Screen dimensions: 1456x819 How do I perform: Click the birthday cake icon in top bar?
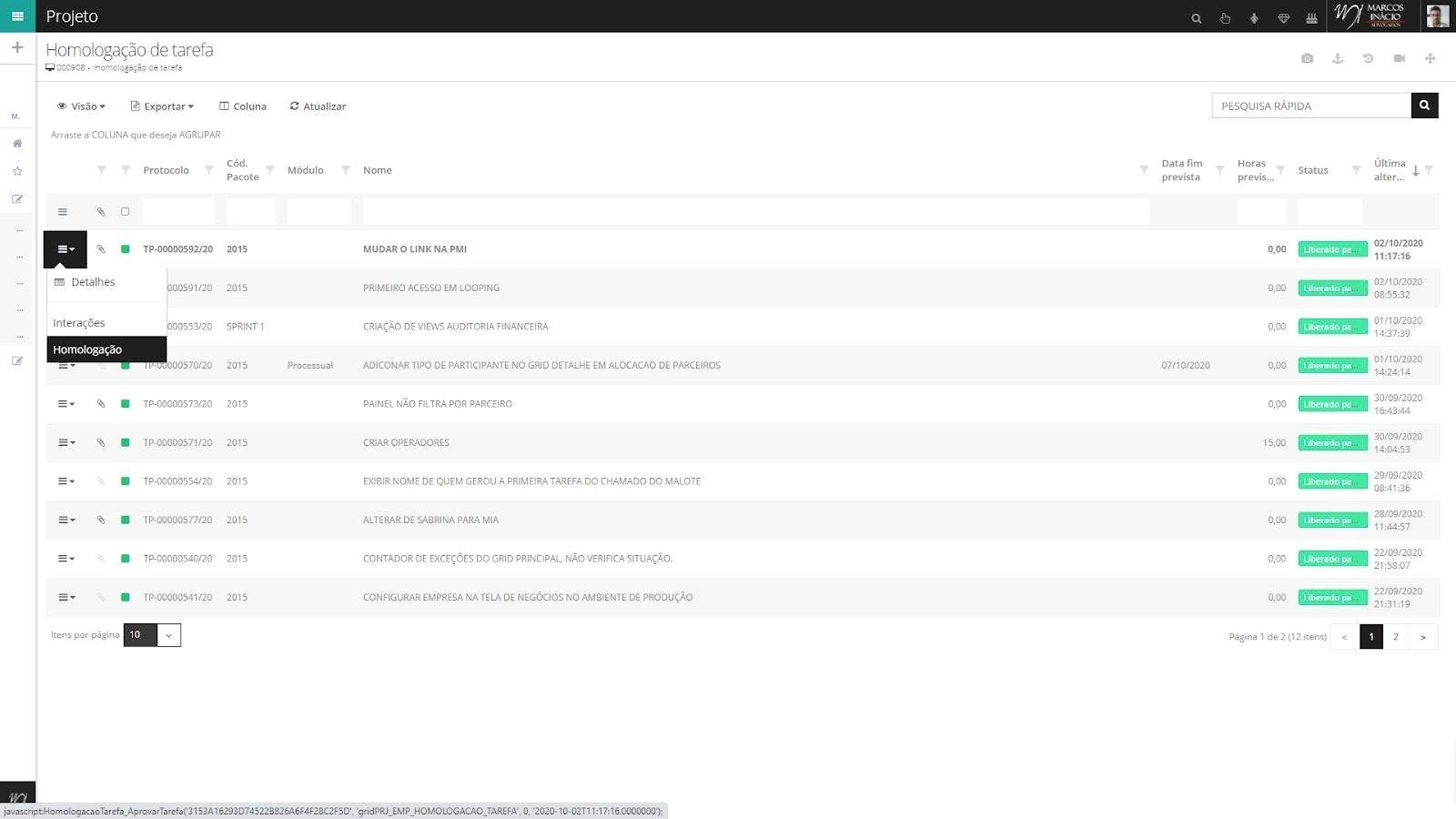coord(1311,18)
